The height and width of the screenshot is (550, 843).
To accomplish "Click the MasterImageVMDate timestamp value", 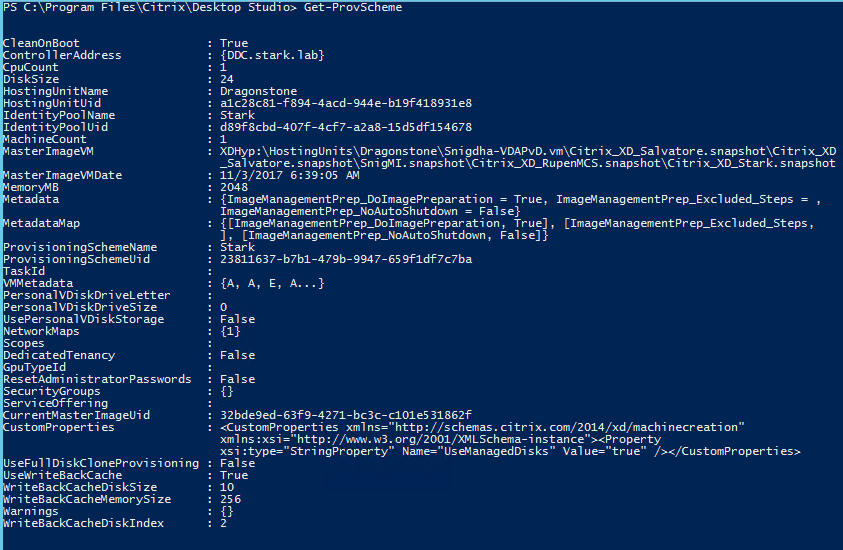I will pyautogui.click(x=289, y=175).
